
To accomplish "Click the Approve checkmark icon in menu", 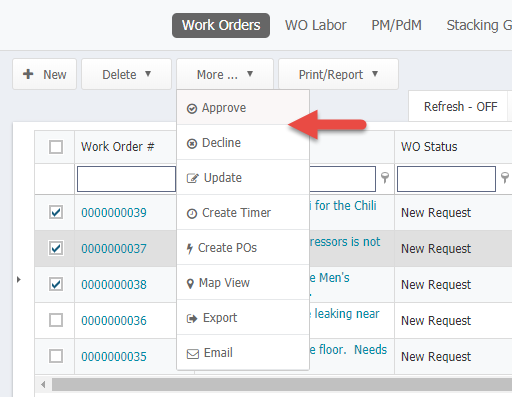I will click(192, 109).
